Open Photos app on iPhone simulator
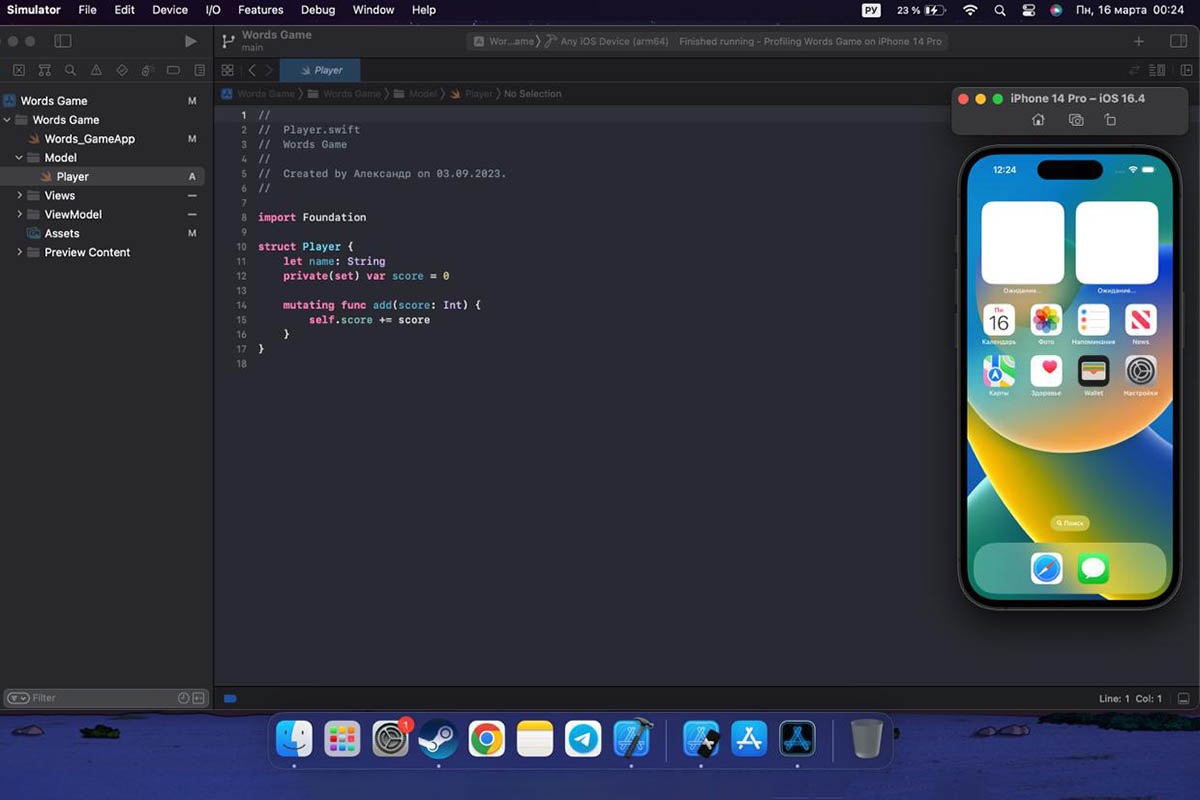The height and width of the screenshot is (800, 1200). (1046, 320)
